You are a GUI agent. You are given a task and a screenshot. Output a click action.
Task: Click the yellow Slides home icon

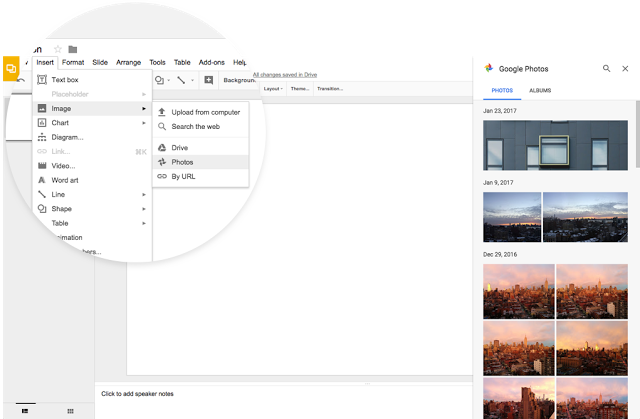pyautogui.click(x=11, y=69)
